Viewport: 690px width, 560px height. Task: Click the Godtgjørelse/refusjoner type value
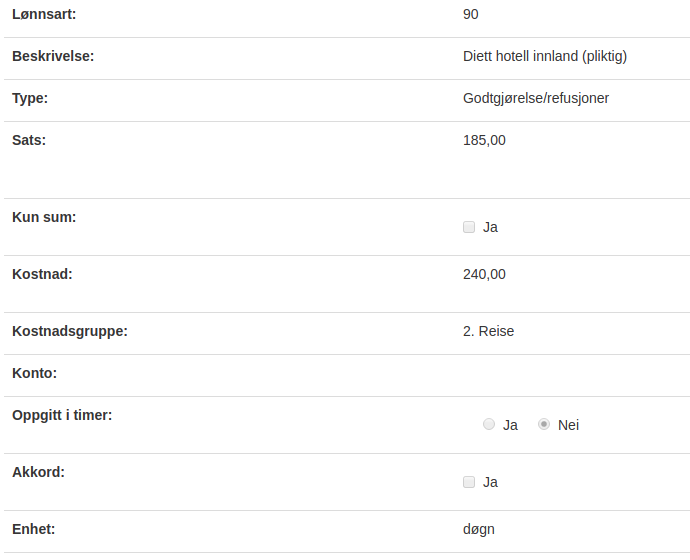coord(536,98)
